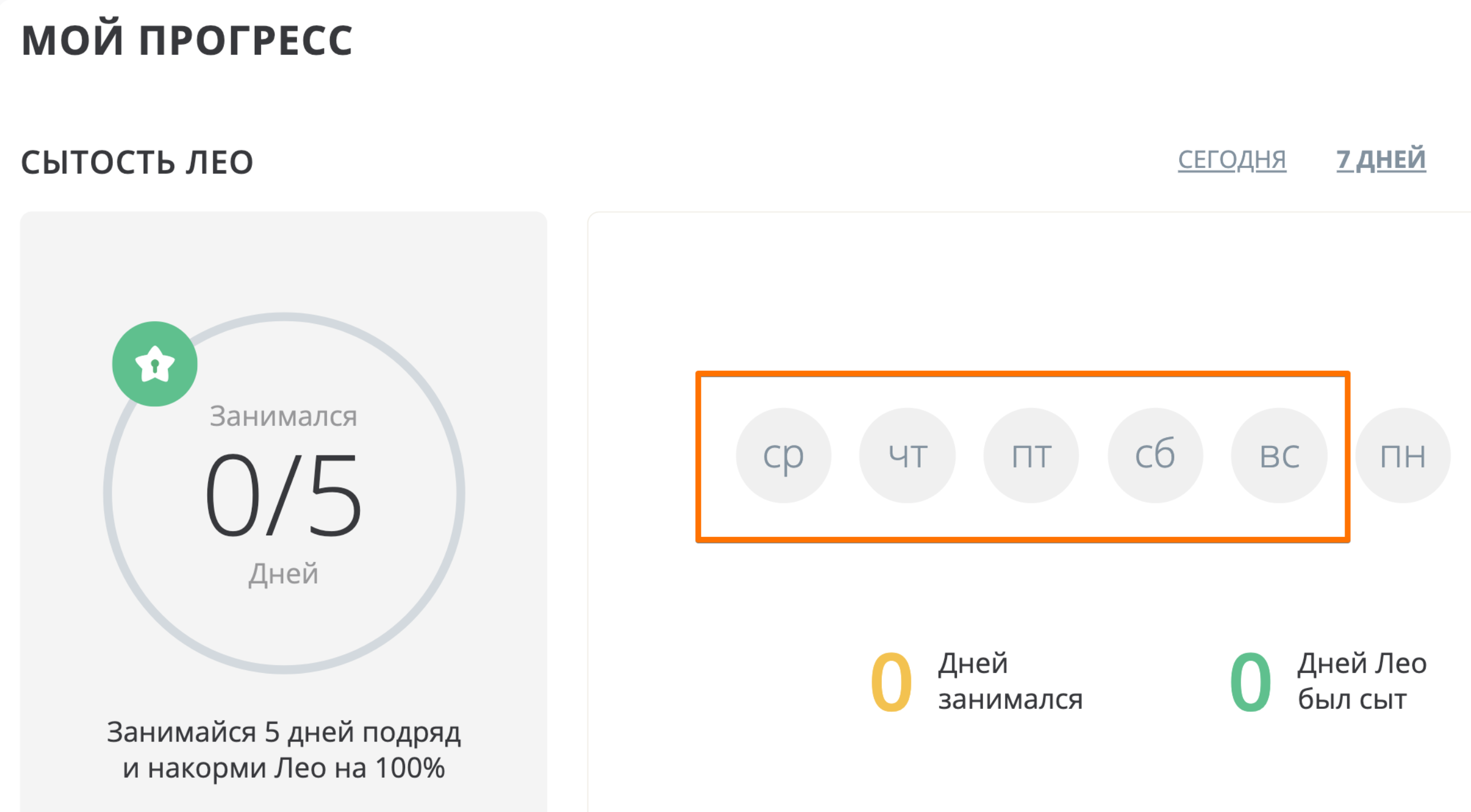Click the «0/5» days counter
Screen dimensions: 1471x812
click(283, 495)
